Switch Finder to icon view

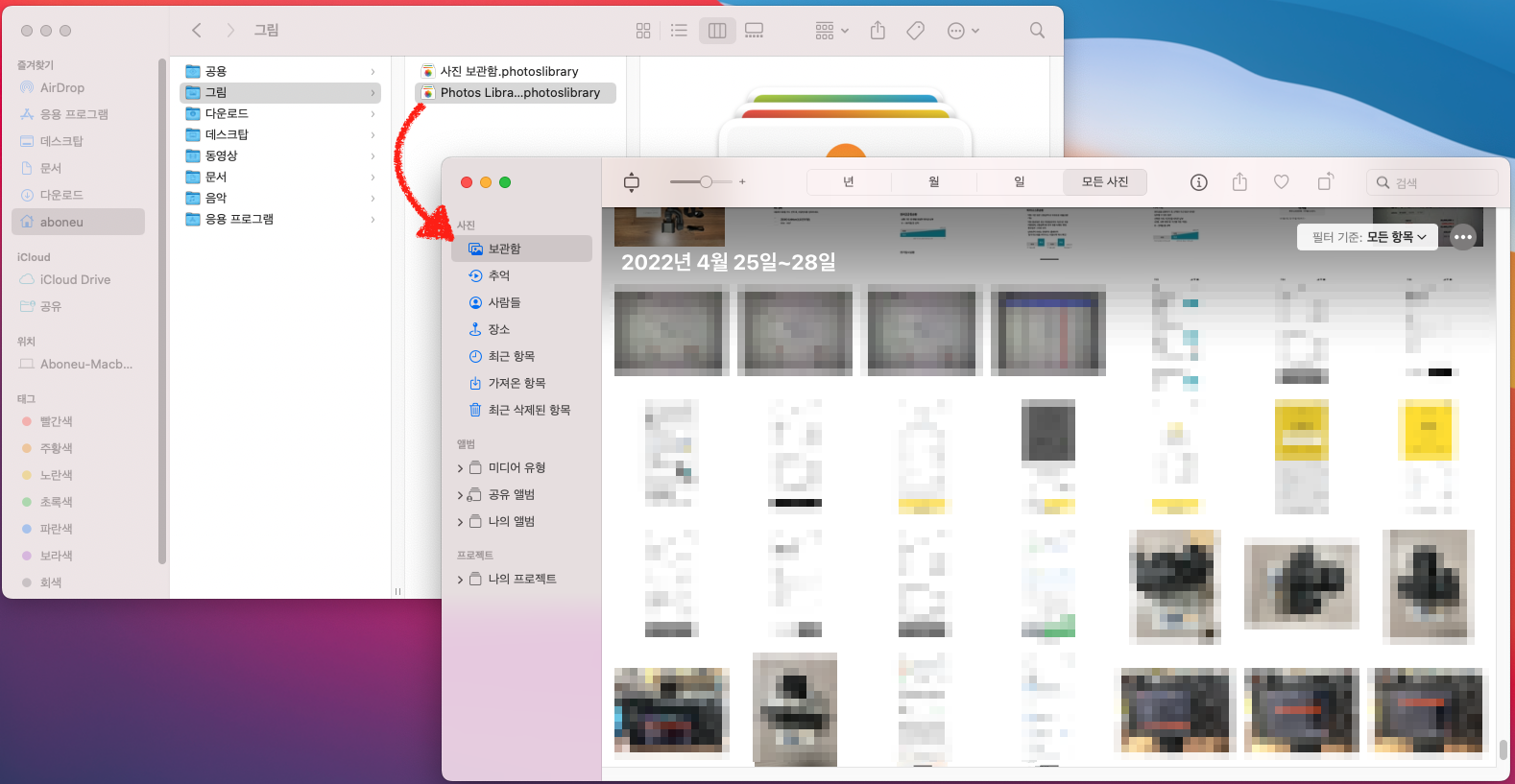643,31
